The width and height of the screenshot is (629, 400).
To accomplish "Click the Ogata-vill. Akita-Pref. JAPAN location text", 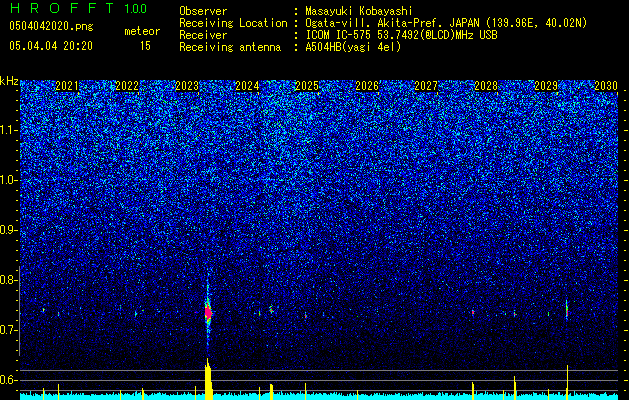I will coord(446,23).
